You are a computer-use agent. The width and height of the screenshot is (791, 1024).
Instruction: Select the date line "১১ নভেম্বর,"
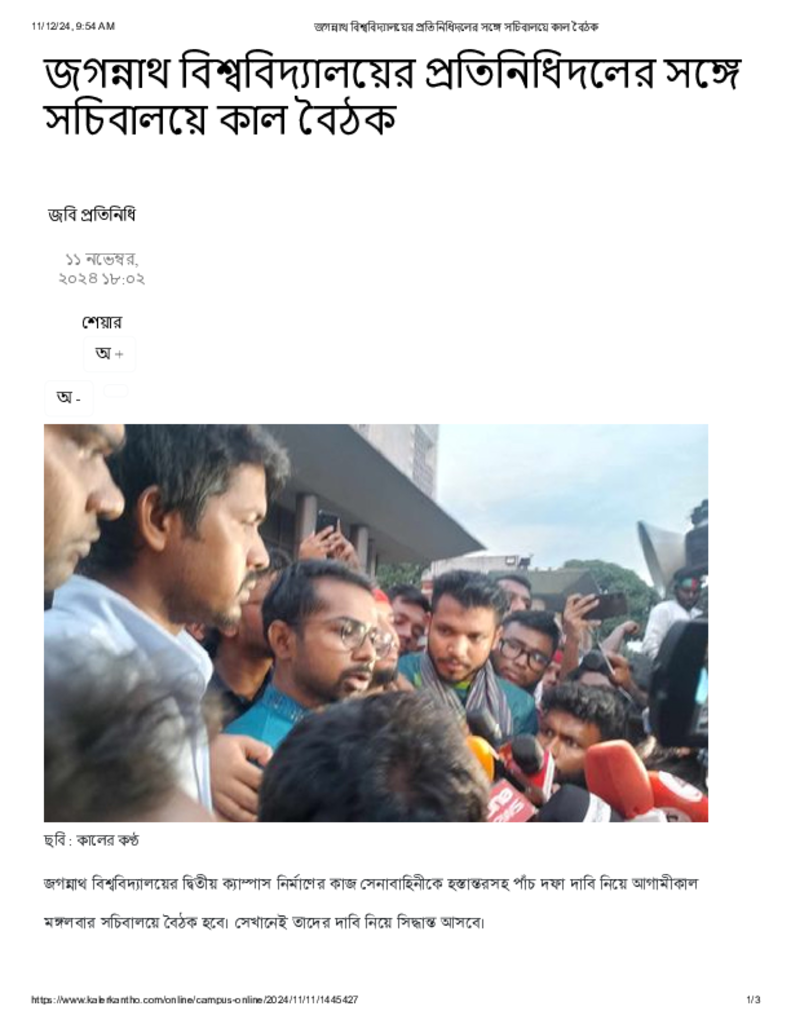(x=102, y=259)
